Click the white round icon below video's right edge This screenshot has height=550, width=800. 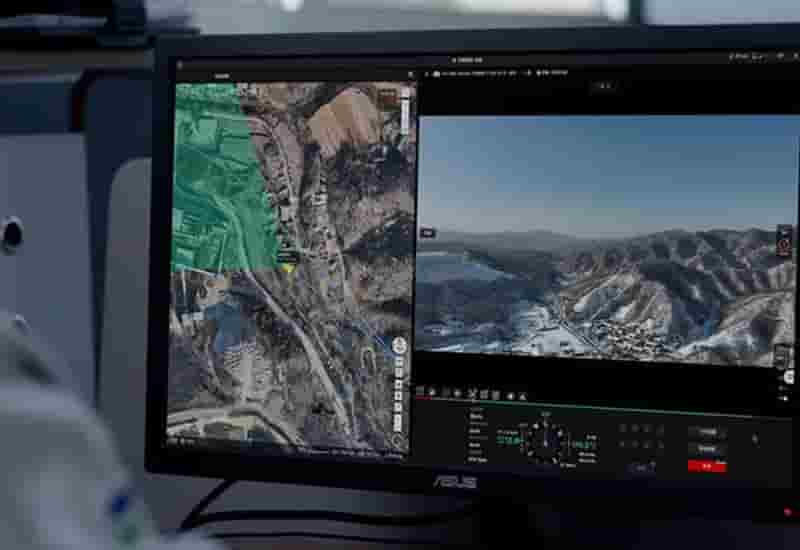click(790, 377)
